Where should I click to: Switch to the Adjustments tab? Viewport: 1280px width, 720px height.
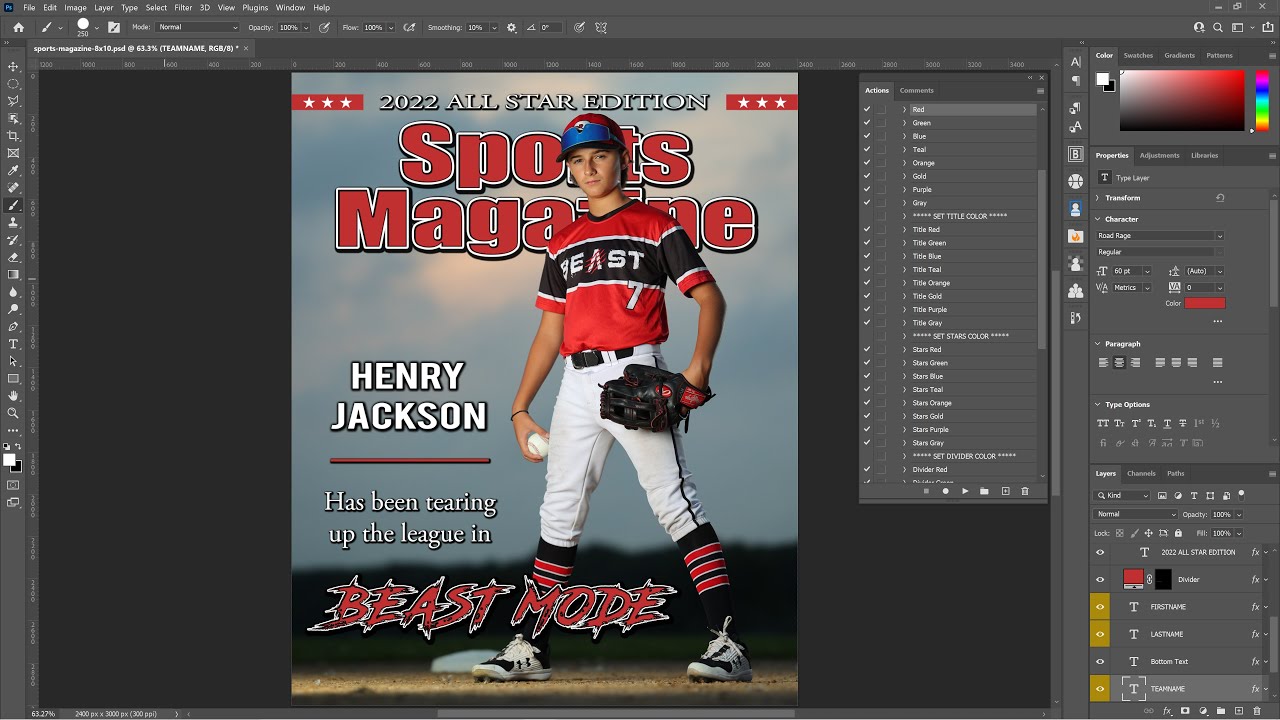click(1160, 156)
